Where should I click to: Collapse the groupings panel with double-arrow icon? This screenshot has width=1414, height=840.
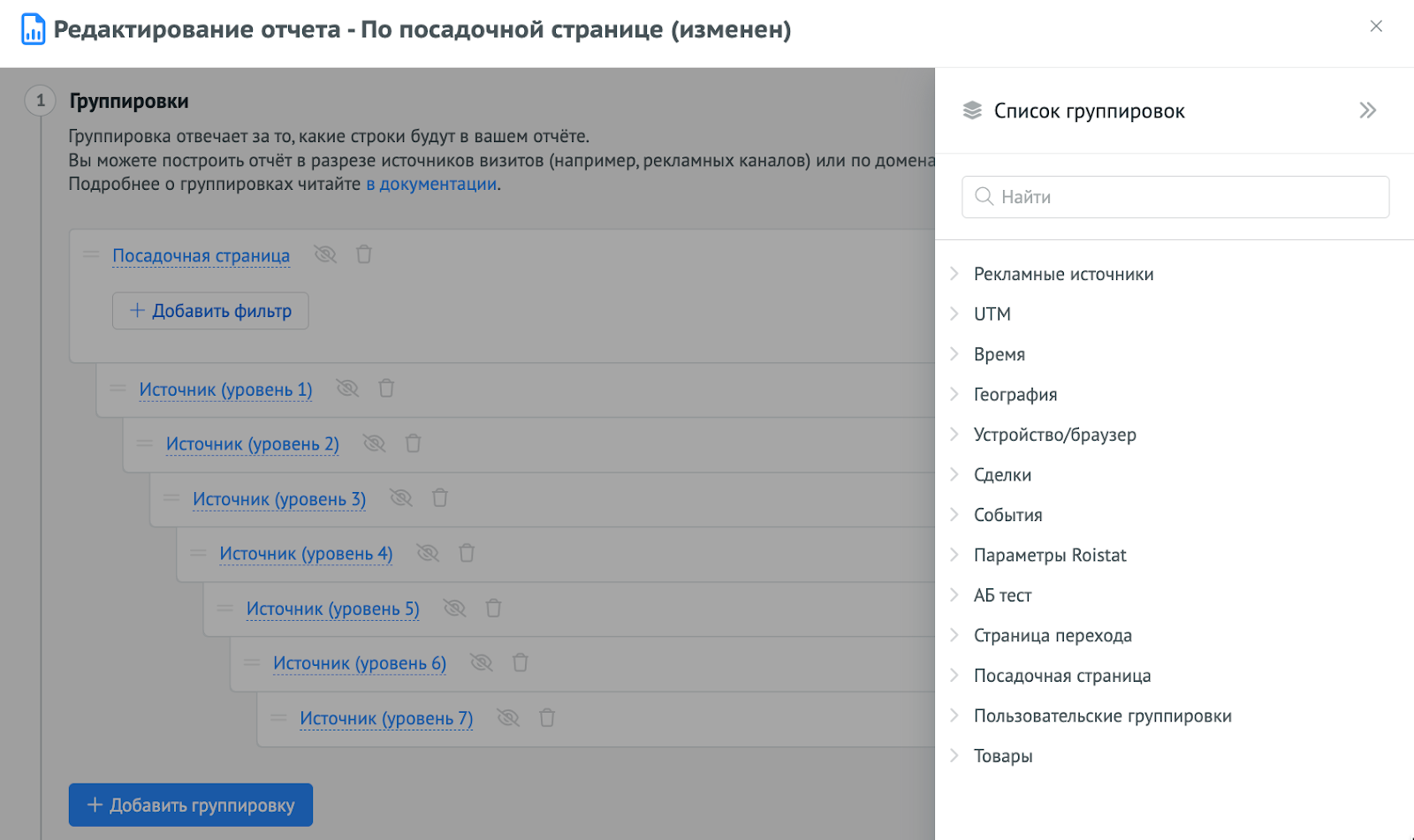pyautogui.click(x=1368, y=110)
